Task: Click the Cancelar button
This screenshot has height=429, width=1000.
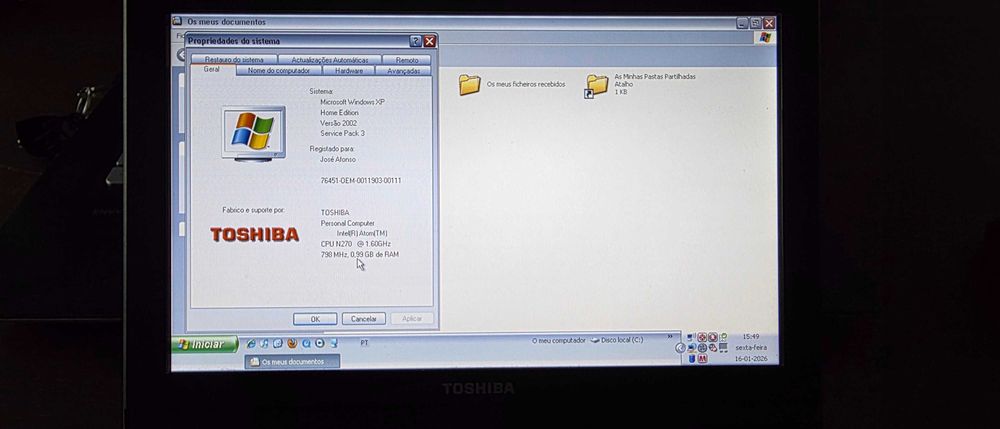Action: pos(364,319)
